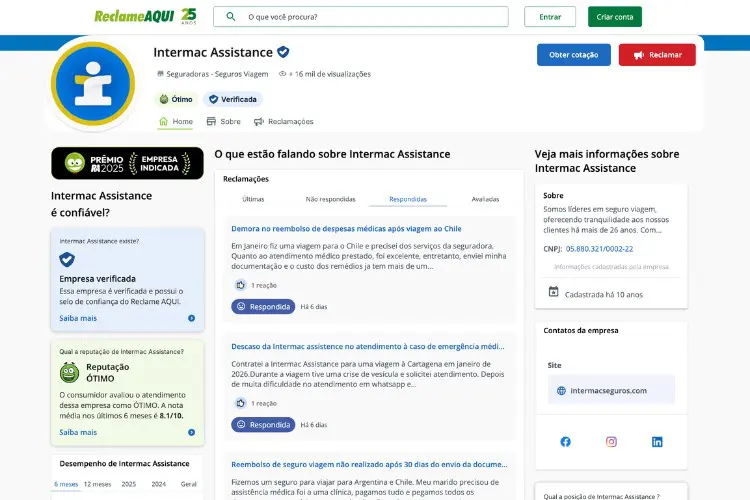The height and width of the screenshot is (500, 750).
Task: Click the Entrar button
Action: pos(550,17)
